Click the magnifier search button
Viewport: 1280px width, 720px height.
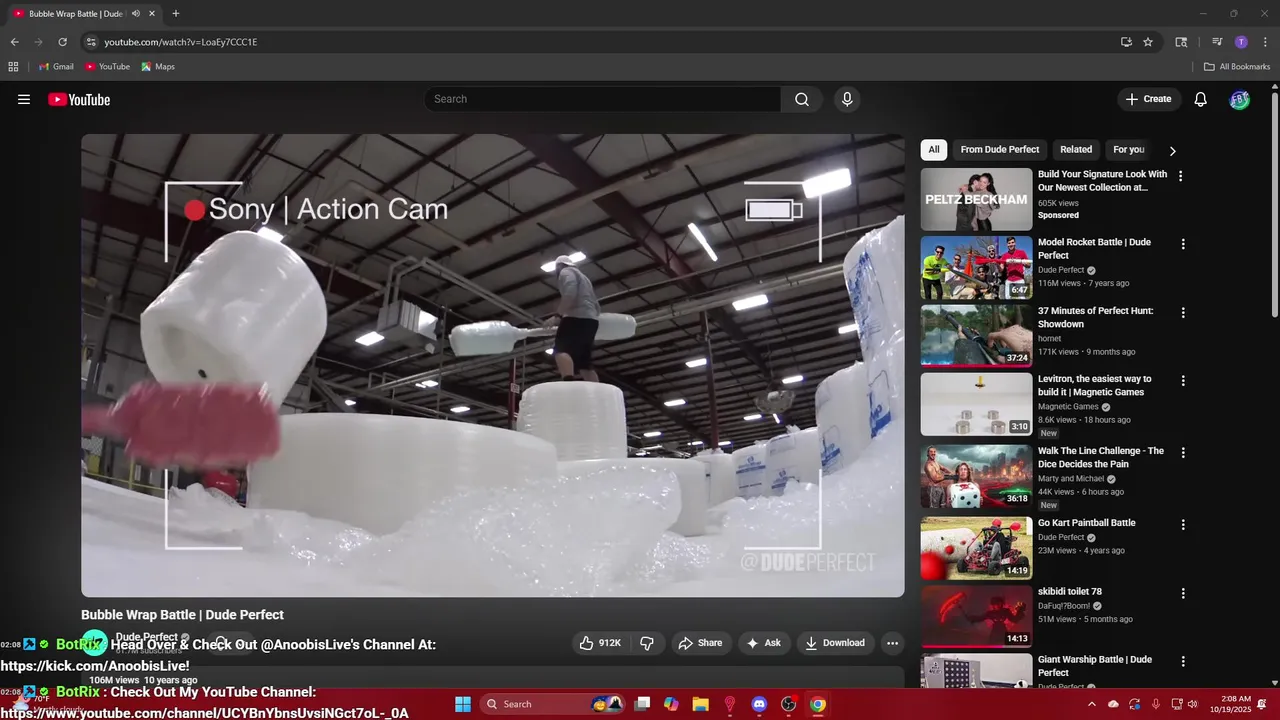point(802,99)
